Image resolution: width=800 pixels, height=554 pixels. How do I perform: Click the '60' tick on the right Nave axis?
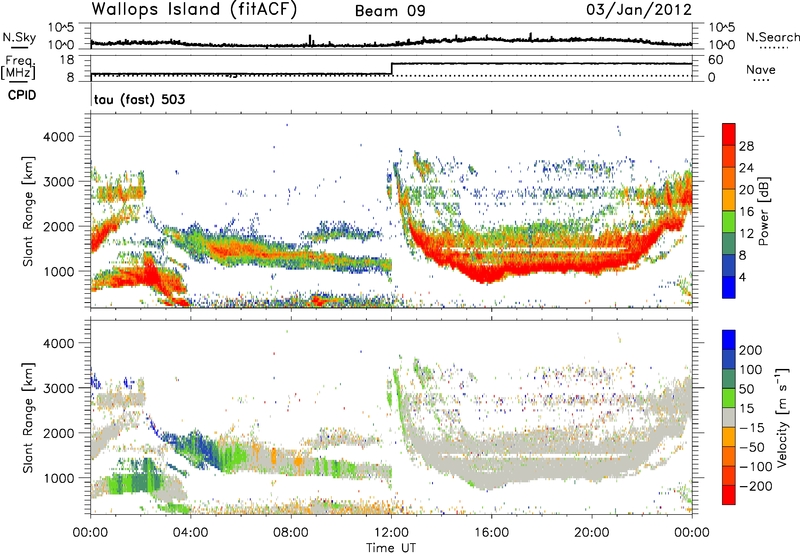coord(716,60)
